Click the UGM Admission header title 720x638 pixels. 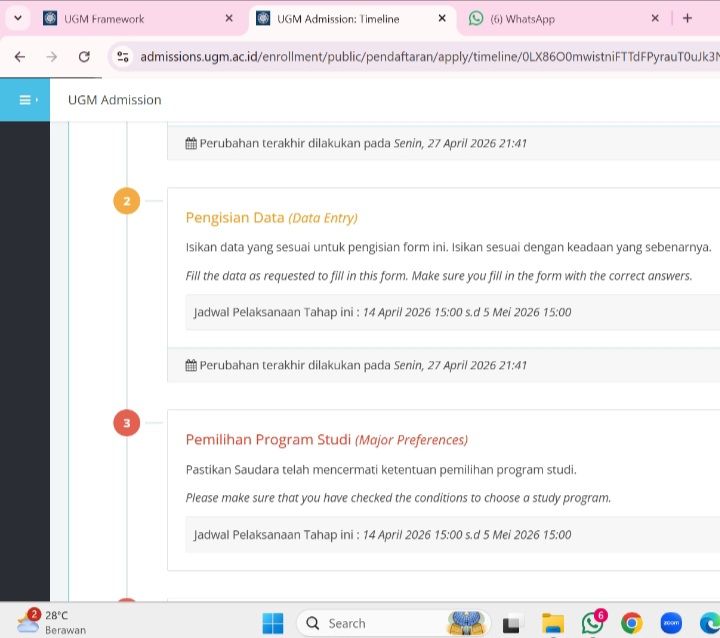115,100
